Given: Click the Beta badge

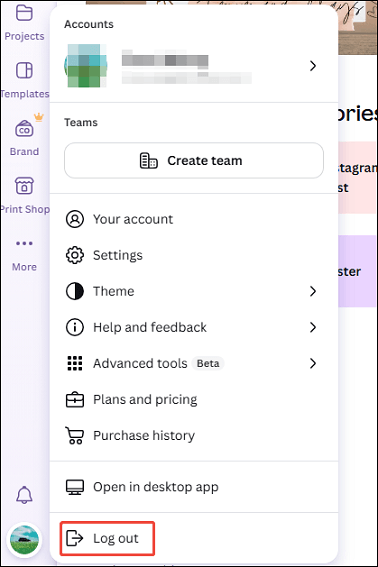Looking at the screenshot, I should tap(208, 363).
